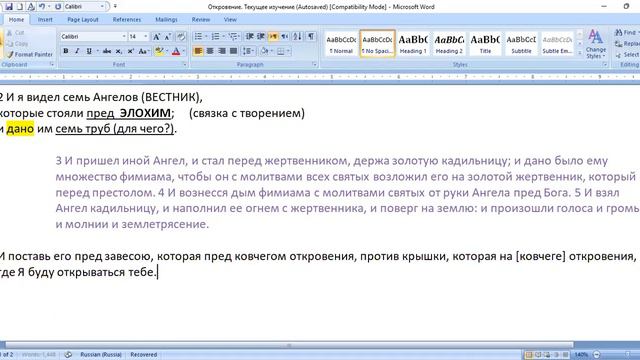Open the Home tab
640x360 pixels.
16,20
